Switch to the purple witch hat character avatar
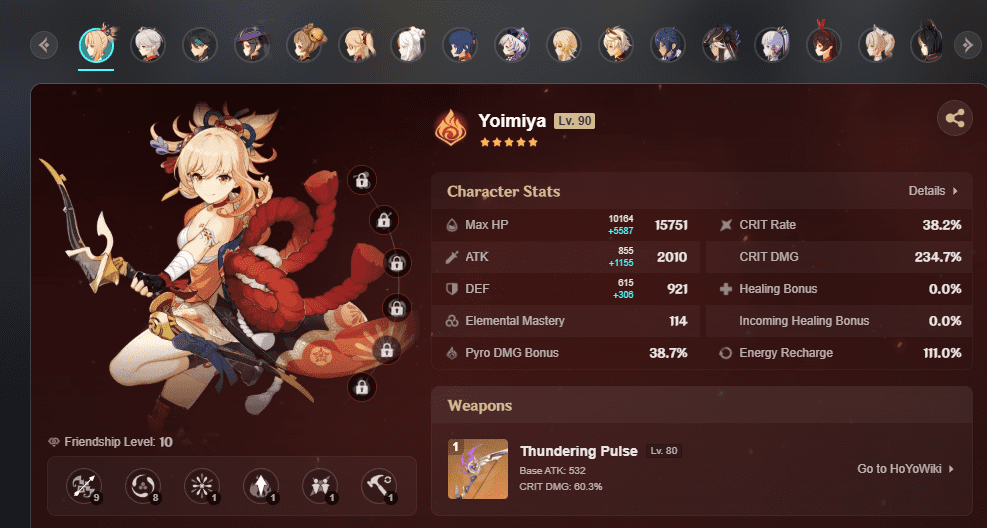Screen dimensions: 987x528 coord(252,45)
